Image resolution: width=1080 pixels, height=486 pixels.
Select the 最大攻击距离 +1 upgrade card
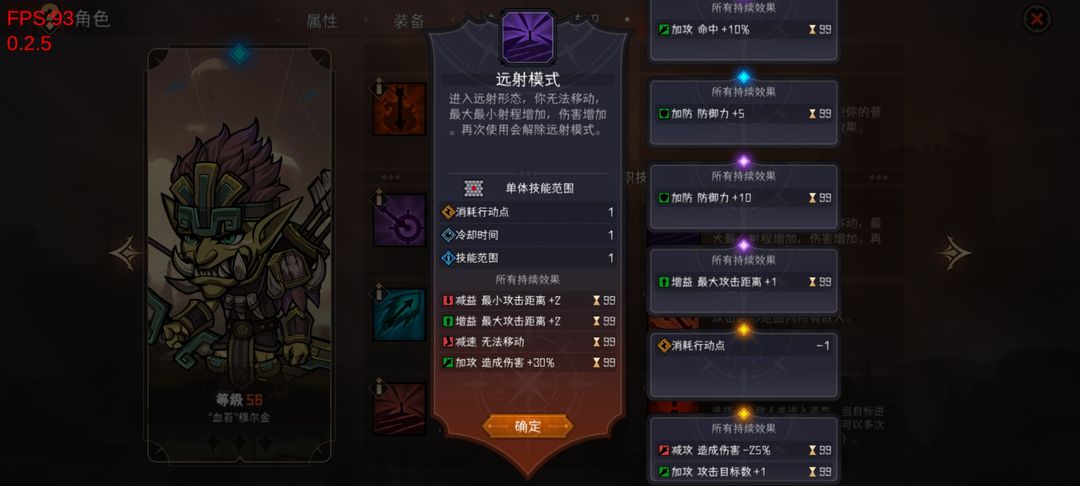pyautogui.click(x=744, y=281)
